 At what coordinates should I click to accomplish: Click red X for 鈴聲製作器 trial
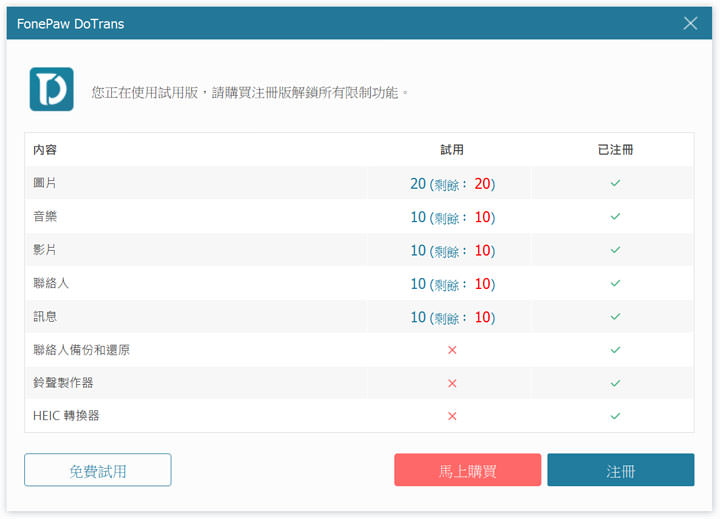(452, 383)
